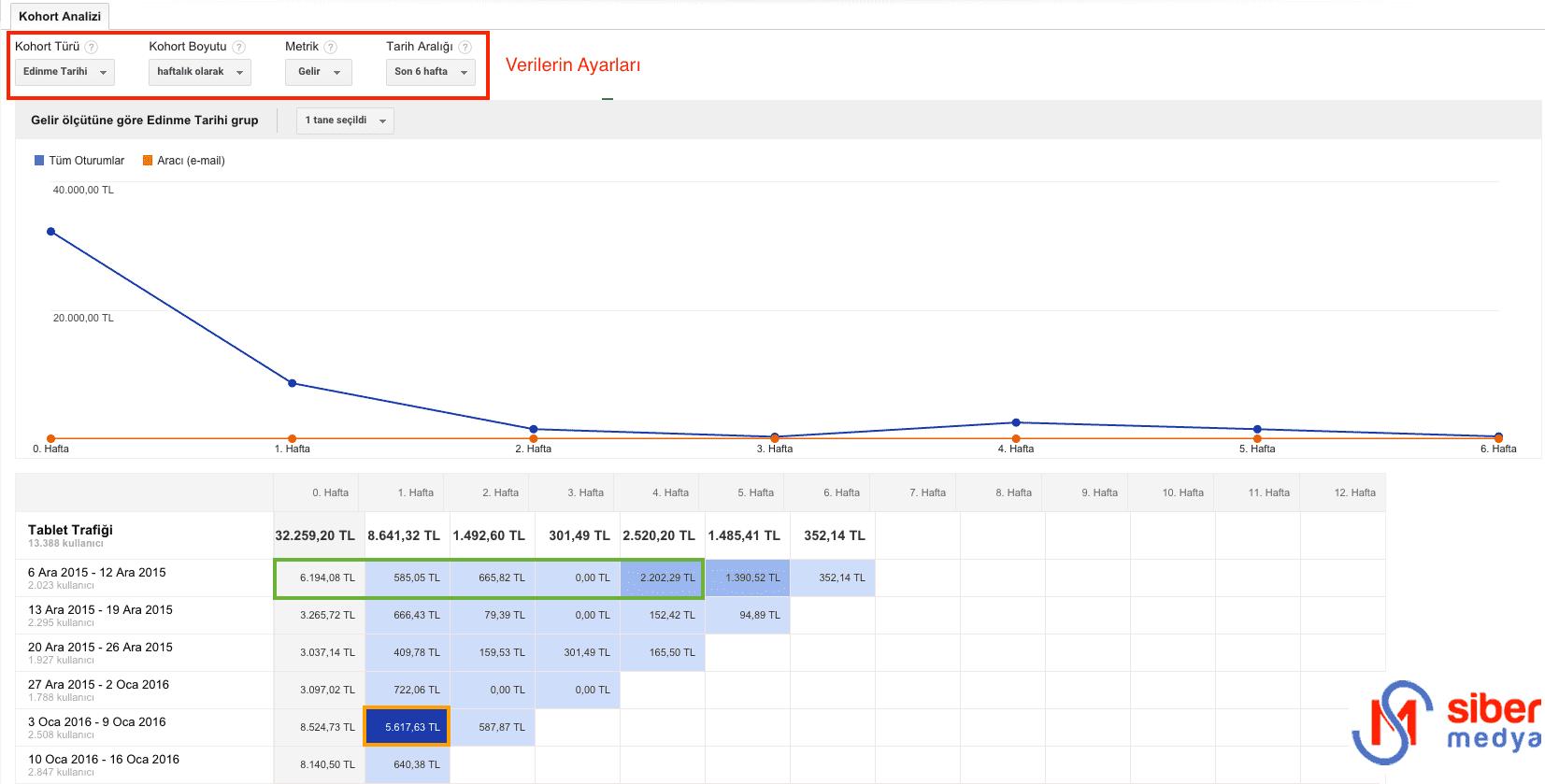Click the orange data point at 3. Hafta
Screen dimensions: 1545x784
775,439
